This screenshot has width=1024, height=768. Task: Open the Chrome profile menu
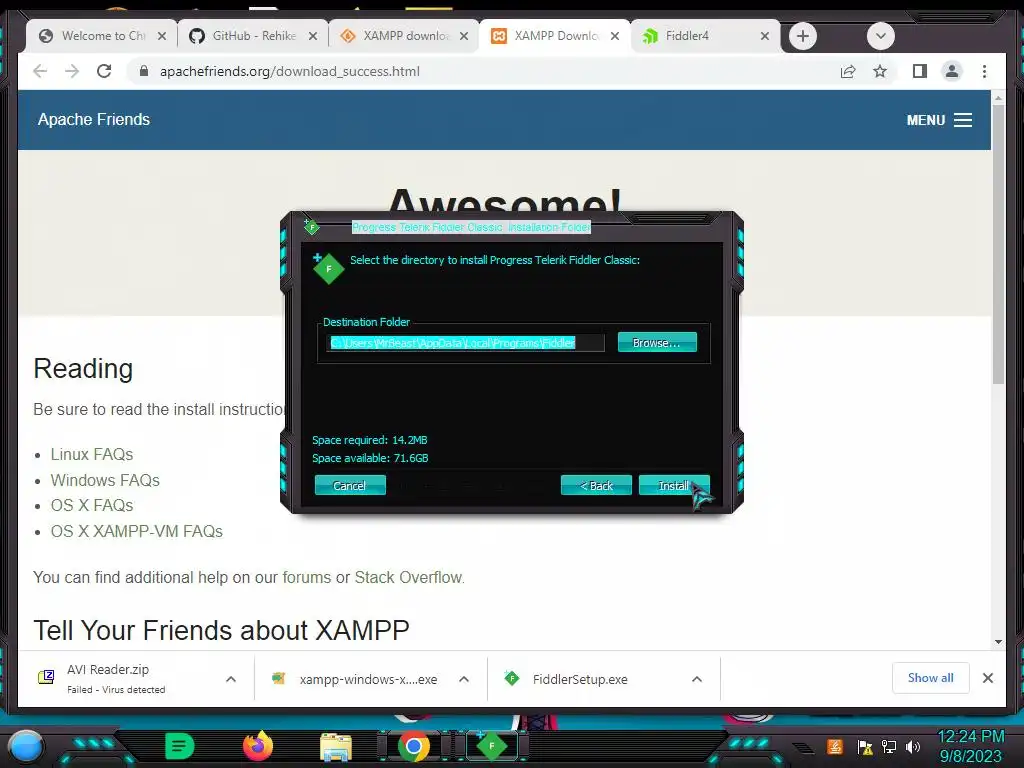tap(952, 71)
